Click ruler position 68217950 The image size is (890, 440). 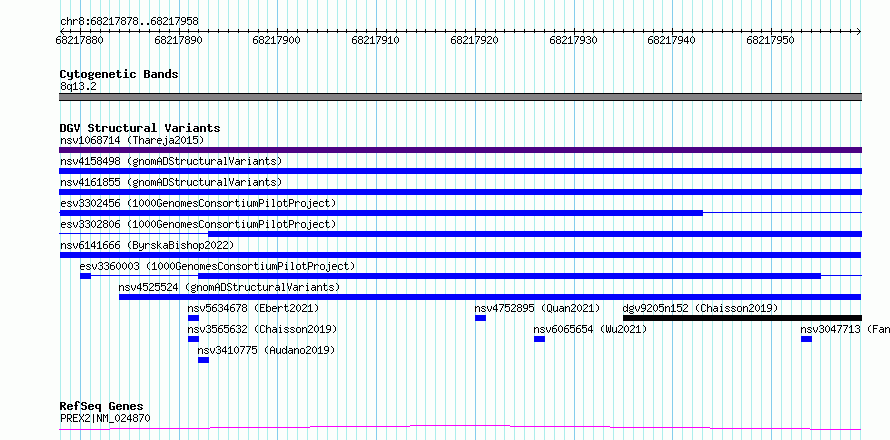[770, 40]
